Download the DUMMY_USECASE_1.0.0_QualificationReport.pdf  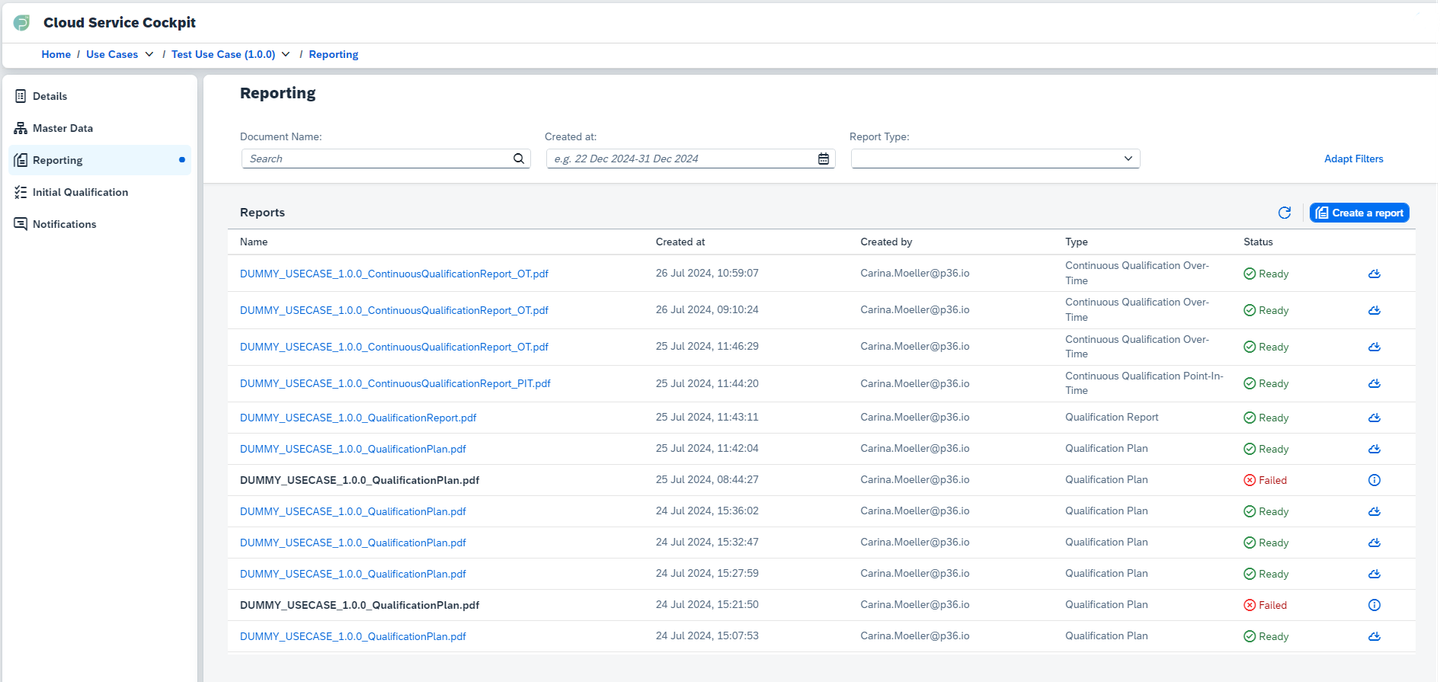(x=1373, y=417)
